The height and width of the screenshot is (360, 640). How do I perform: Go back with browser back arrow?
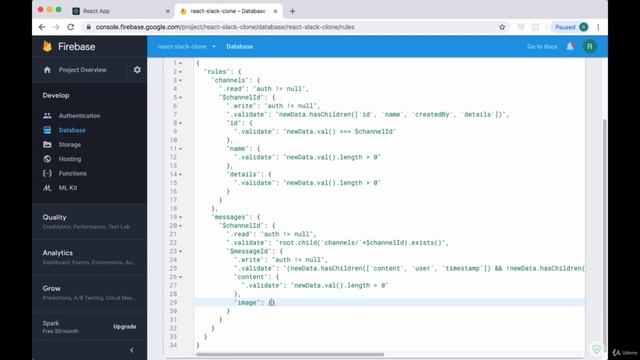click(42, 27)
